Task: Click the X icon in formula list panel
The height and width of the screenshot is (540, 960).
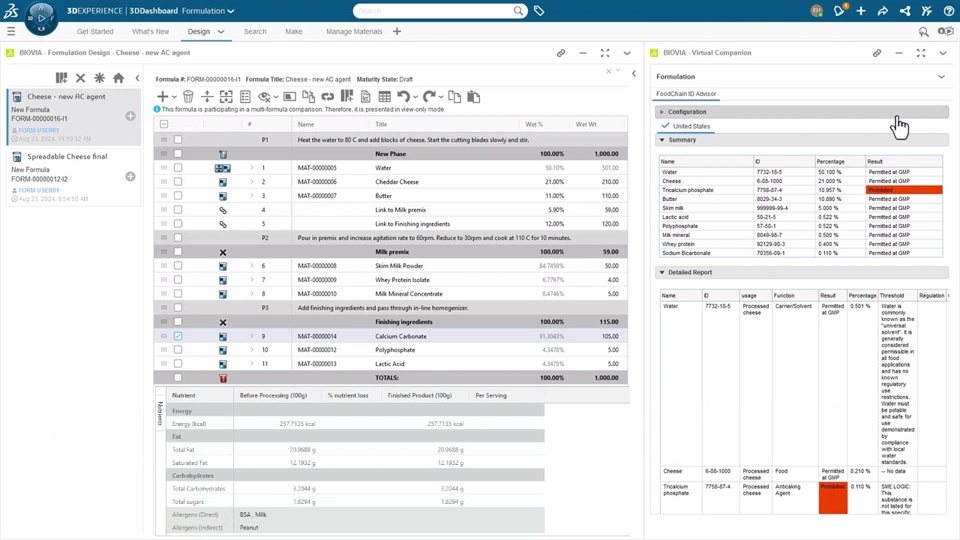Action: pos(80,78)
